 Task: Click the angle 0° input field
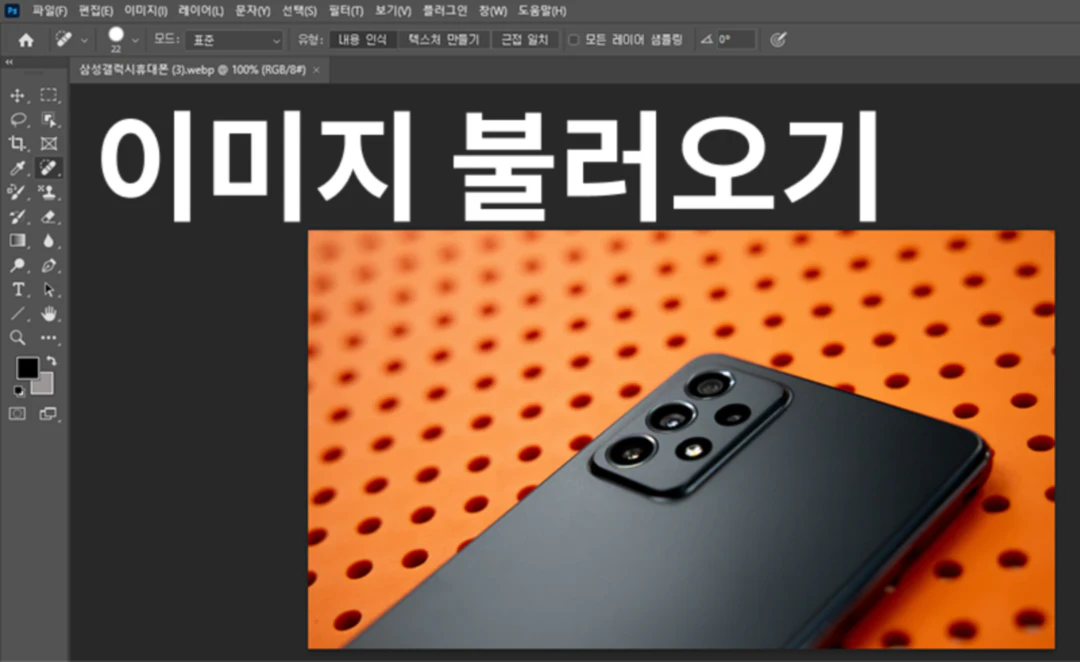735,40
